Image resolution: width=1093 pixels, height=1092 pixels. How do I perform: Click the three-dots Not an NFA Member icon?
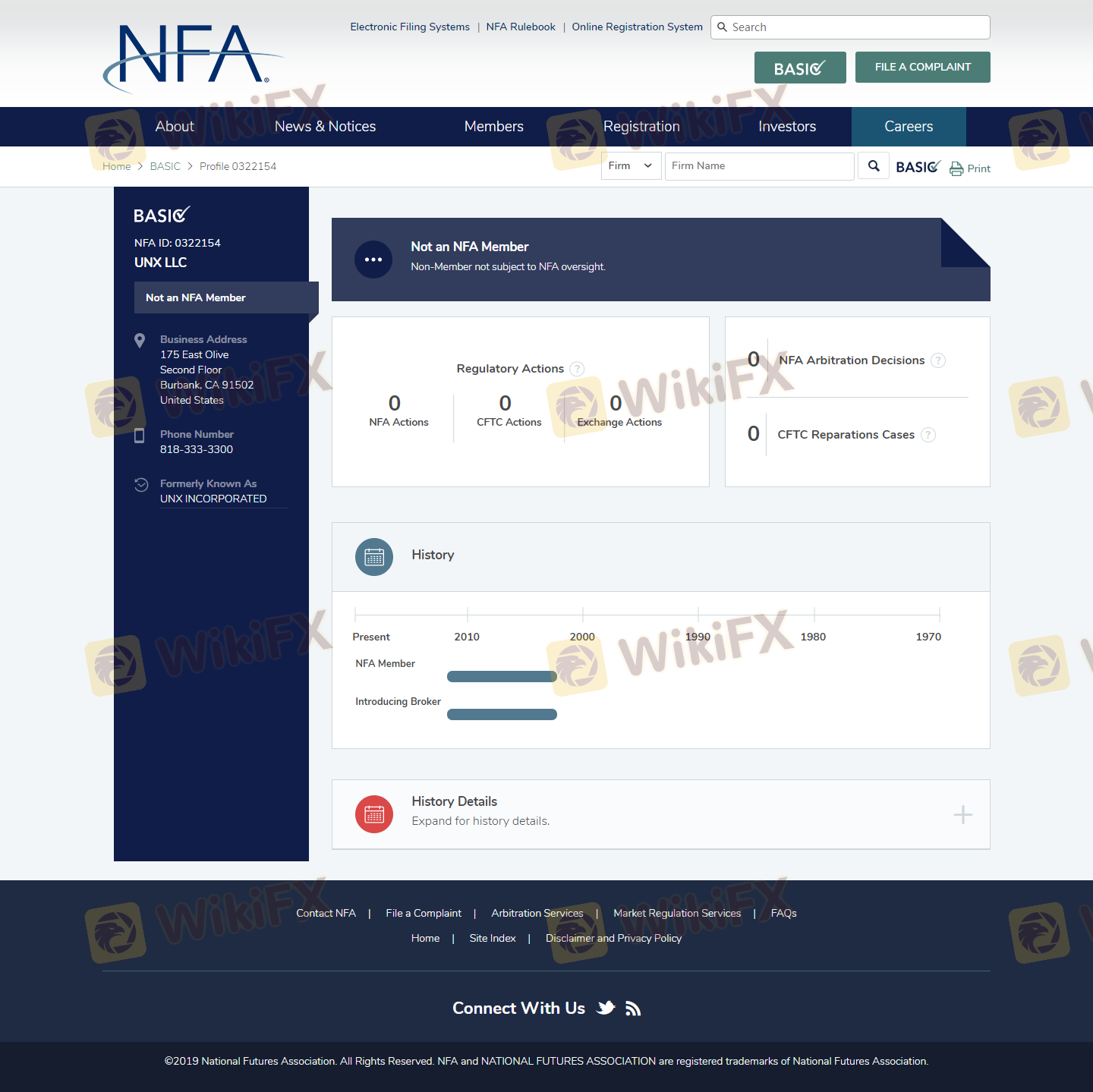373,260
